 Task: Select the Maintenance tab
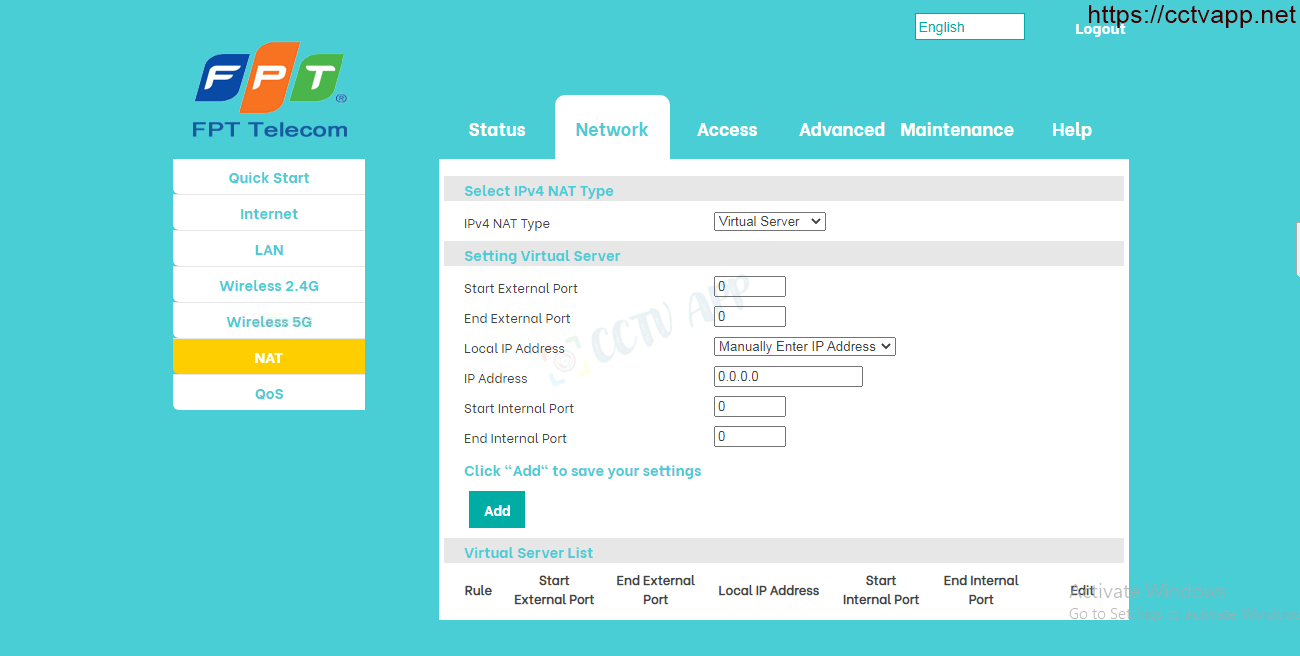pos(956,130)
